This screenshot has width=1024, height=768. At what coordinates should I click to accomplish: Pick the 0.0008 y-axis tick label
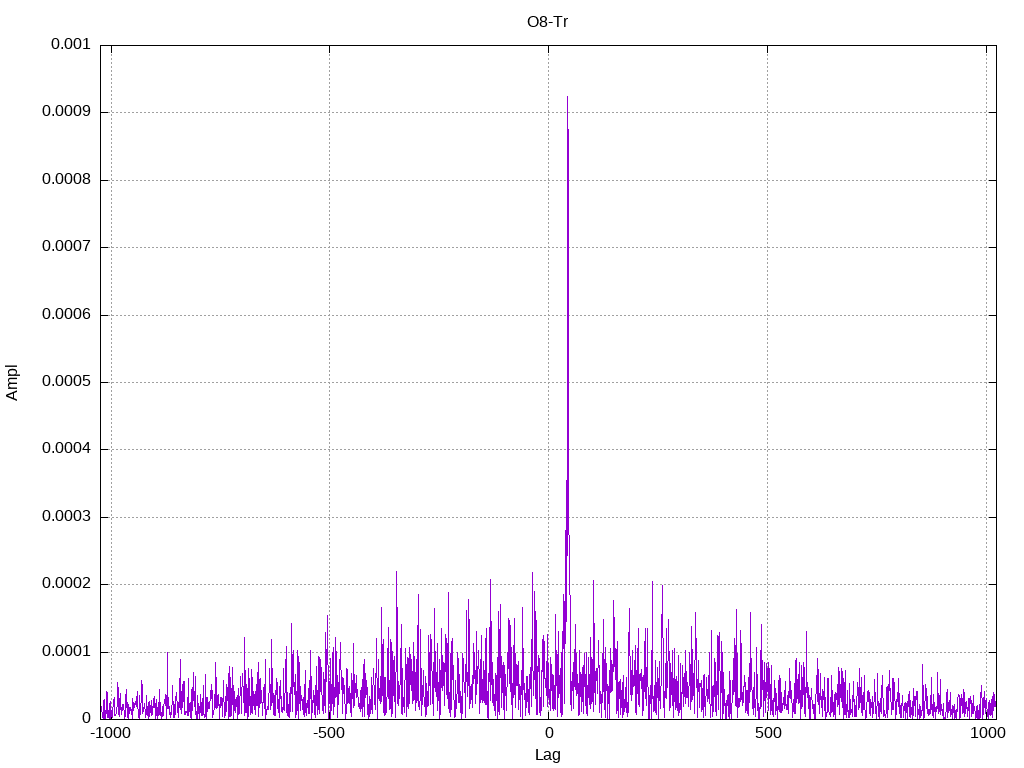coord(66,180)
